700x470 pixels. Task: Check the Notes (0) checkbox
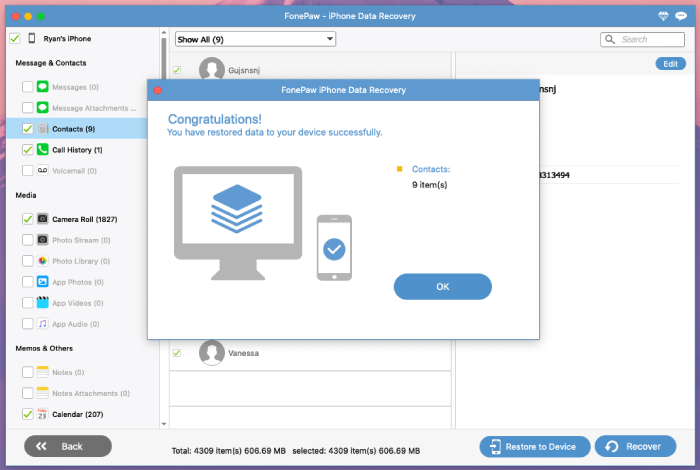pos(28,372)
